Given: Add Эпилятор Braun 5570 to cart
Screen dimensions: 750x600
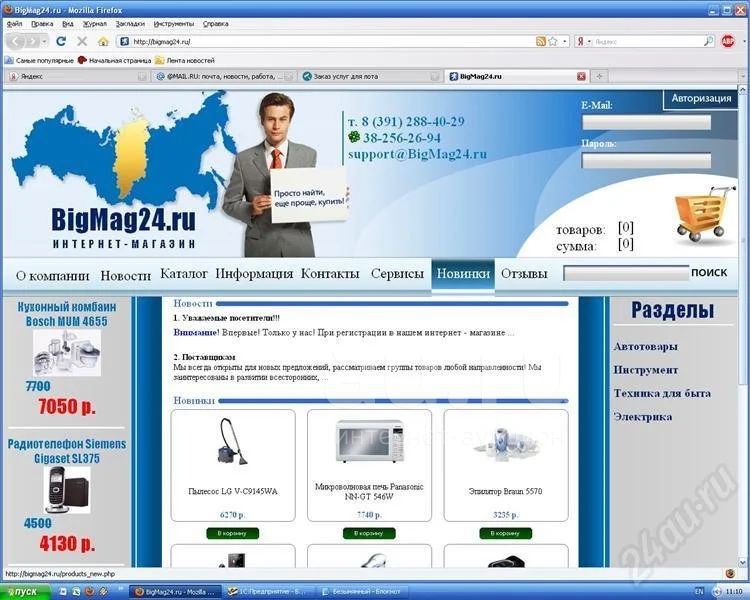Looking at the screenshot, I should [x=506, y=533].
